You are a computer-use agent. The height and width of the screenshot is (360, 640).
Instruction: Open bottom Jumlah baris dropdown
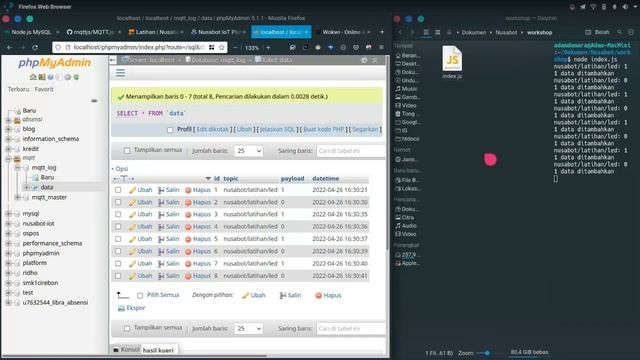tap(249, 329)
